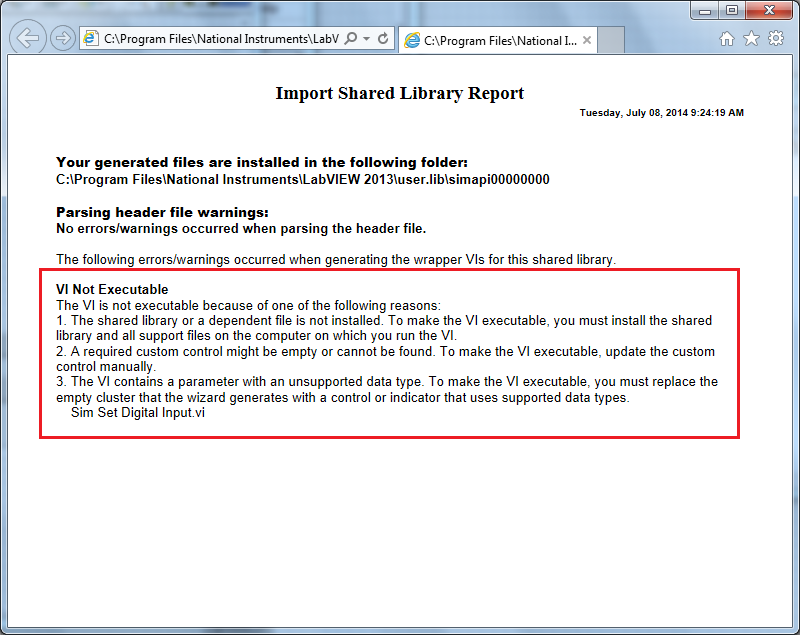This screenshot has height=635, width=800.
Task: Select the C:\Program Files\National I... tab
Action: [x=497, y=40]
